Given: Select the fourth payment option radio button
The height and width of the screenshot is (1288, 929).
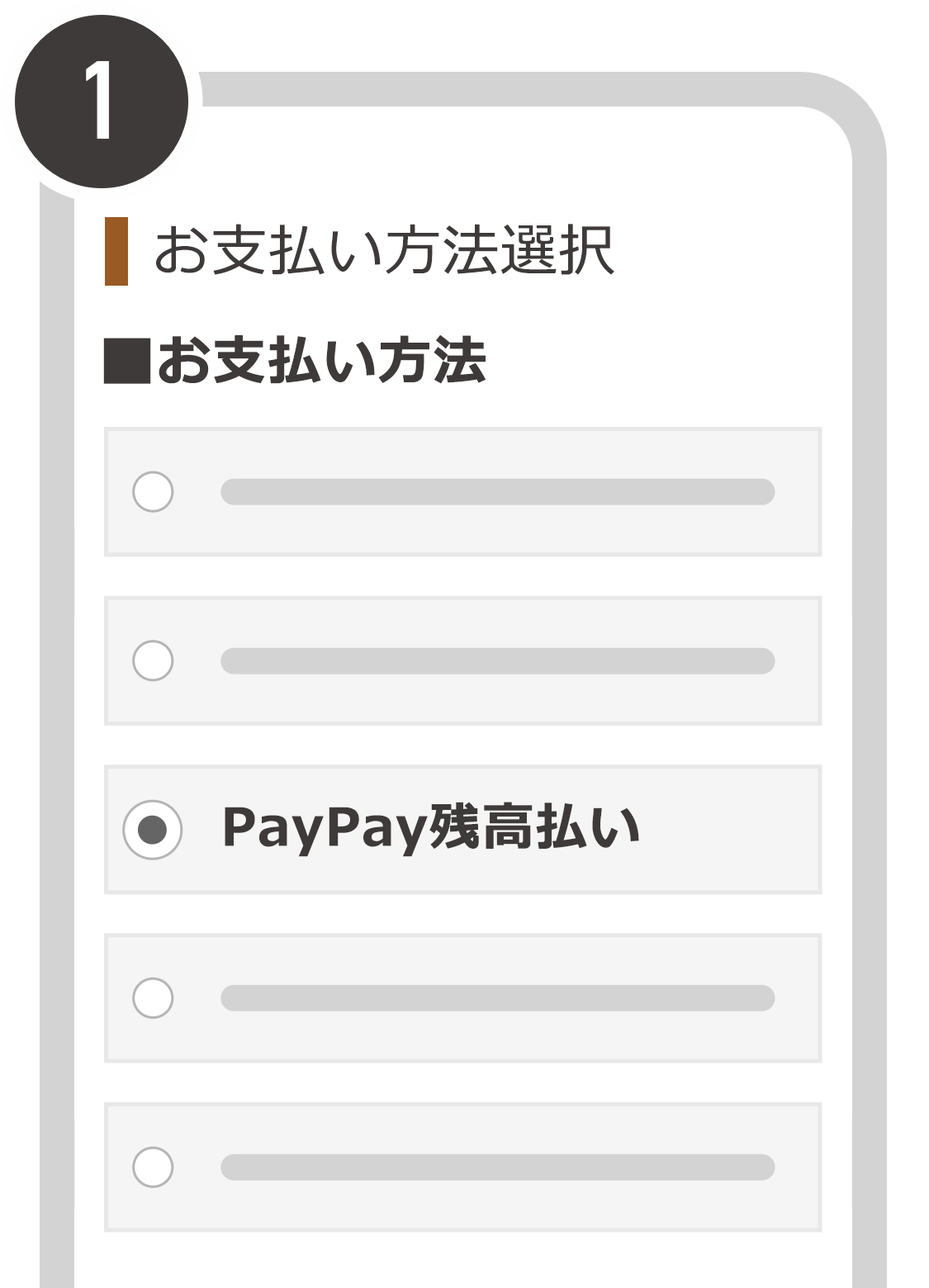Looking at the screenshot, I should (153, 998).
